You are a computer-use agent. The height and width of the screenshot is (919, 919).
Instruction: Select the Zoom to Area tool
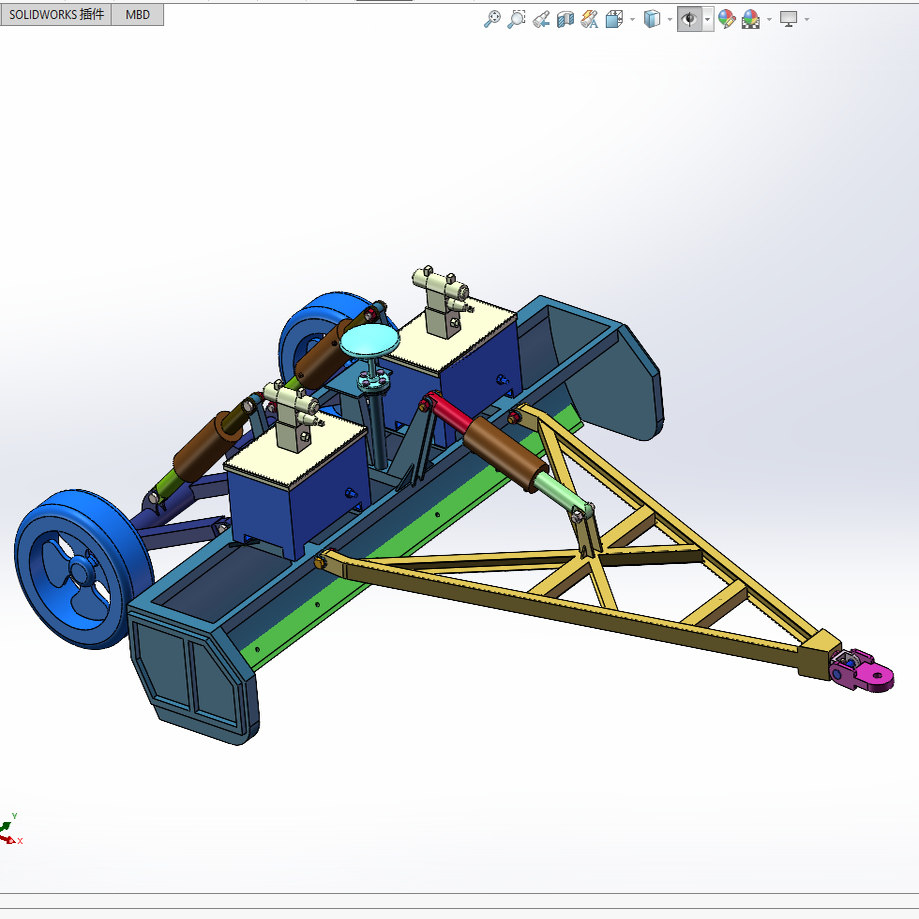516,19
